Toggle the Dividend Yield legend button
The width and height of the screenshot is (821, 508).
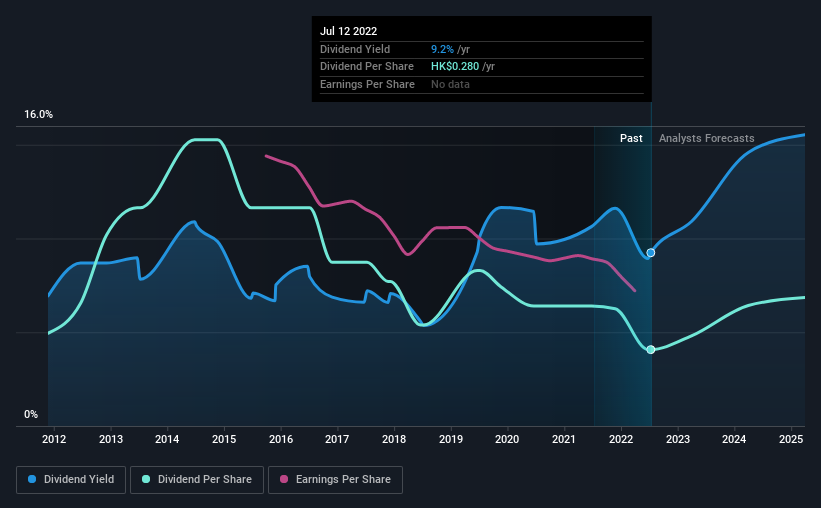(71, 480)
